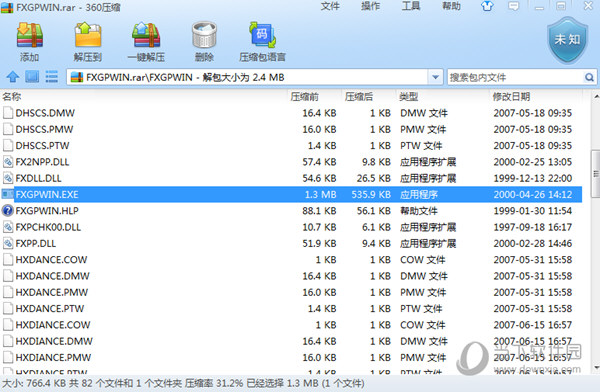
Task: Click the 解压到 (Extract to) icon
Action: [x=88, y=35]
